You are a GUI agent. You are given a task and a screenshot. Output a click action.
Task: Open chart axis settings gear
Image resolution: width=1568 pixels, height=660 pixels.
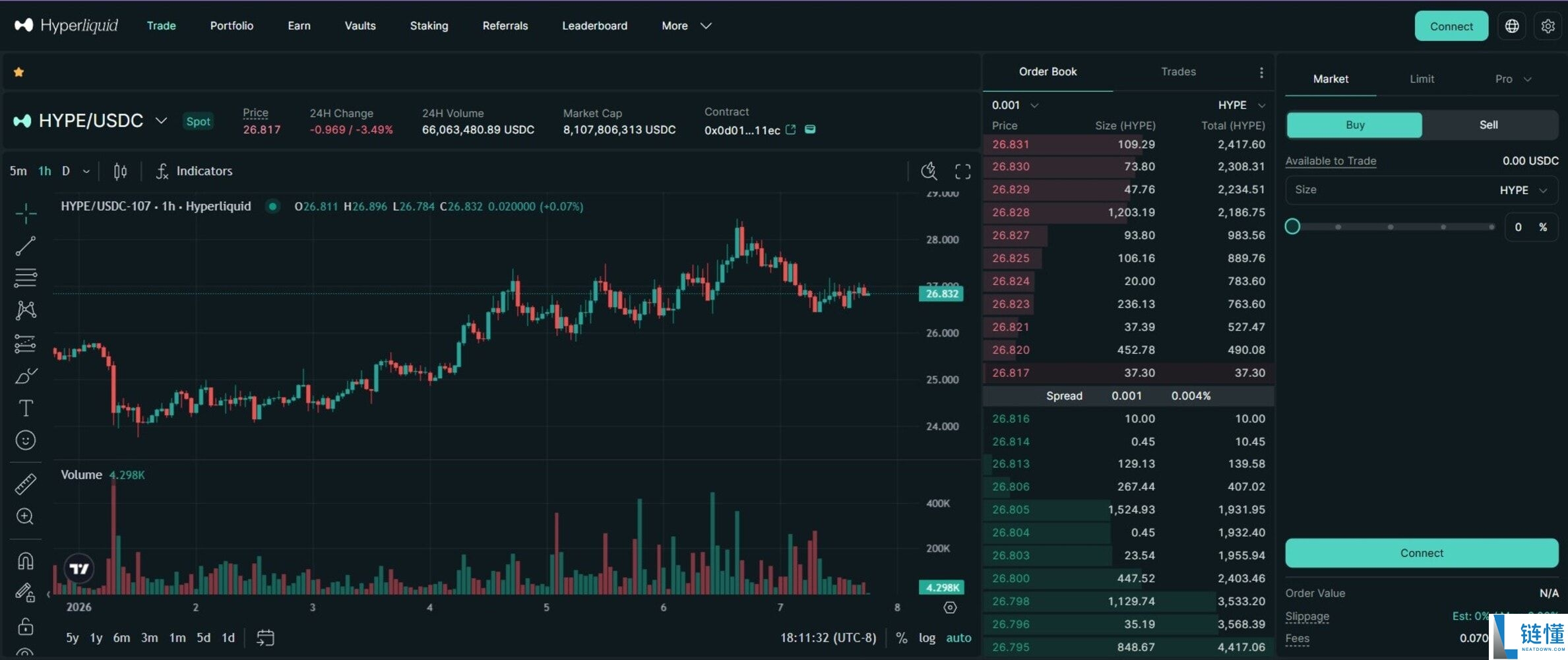tap(950, 607)
